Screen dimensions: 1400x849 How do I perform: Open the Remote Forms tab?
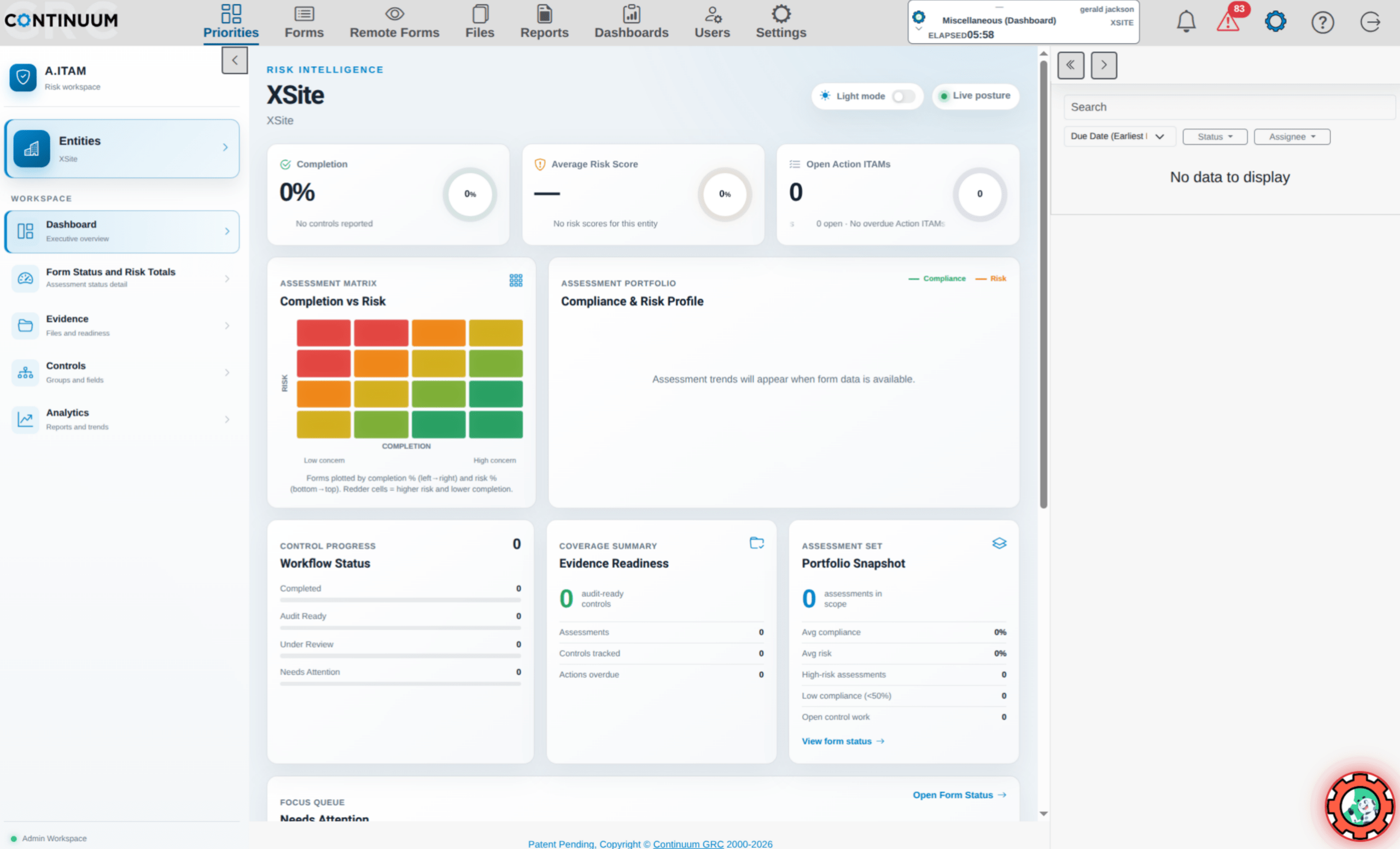tap(394, 22)
